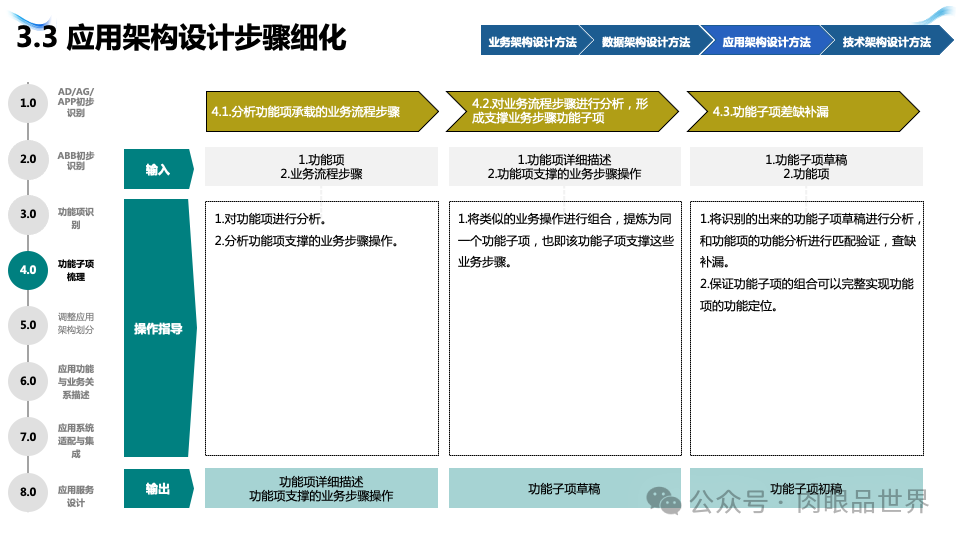
Task: Select the 应用服务设计 step label
Action: (x=76, y=496)
